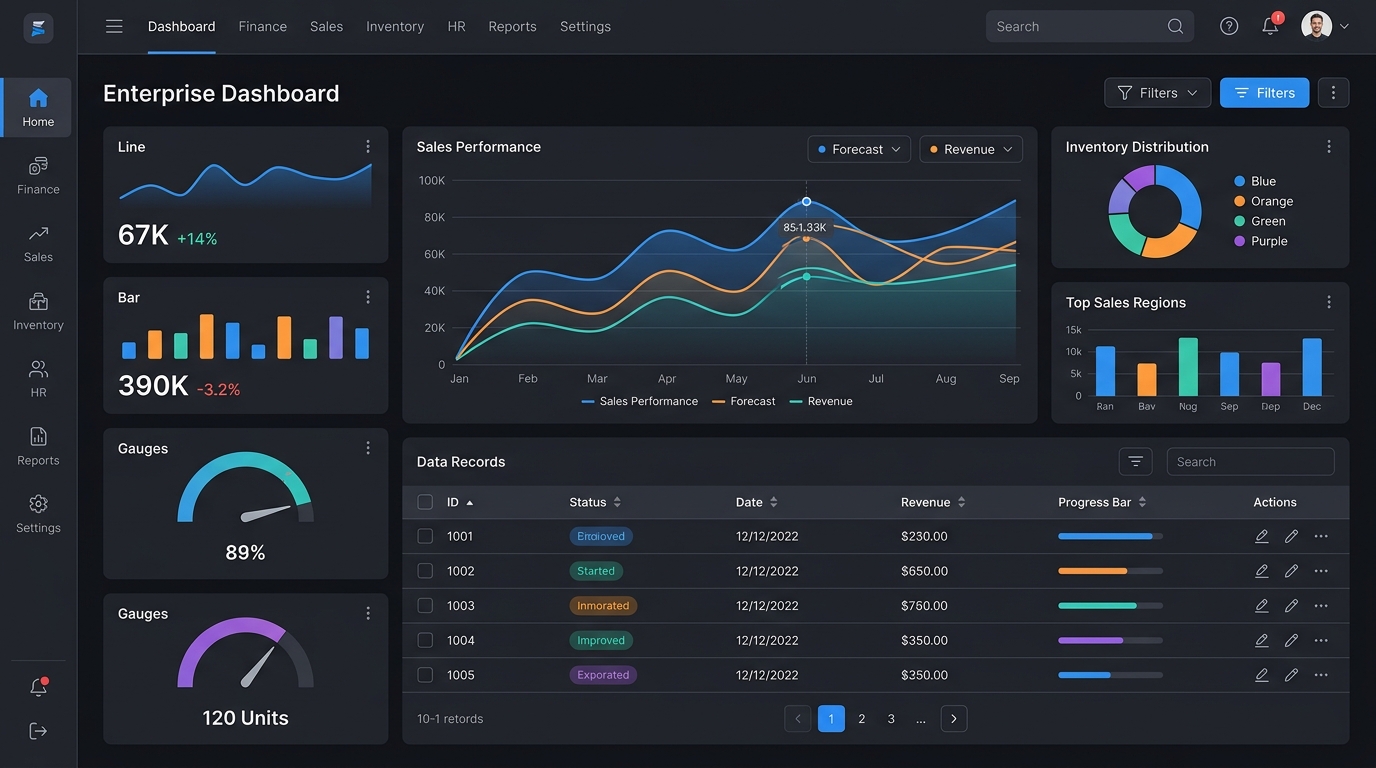Viewport: 1376px width, 768px height.
Task: Open Finance in the sidebar
Action: 38,175
